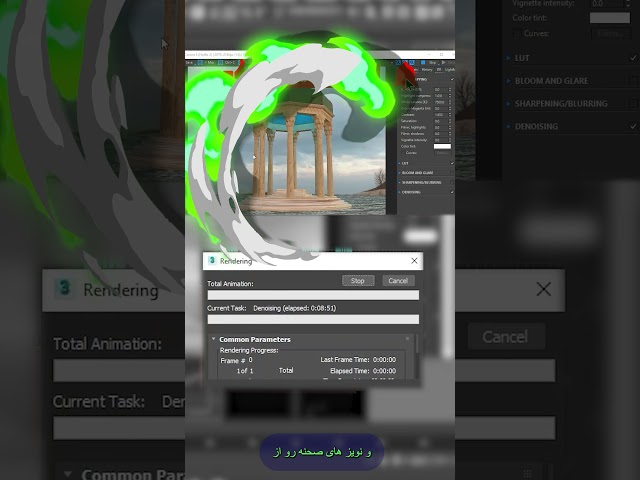
Task: Click the Save button in frame buffer toolbar
Action: (189, 62)
